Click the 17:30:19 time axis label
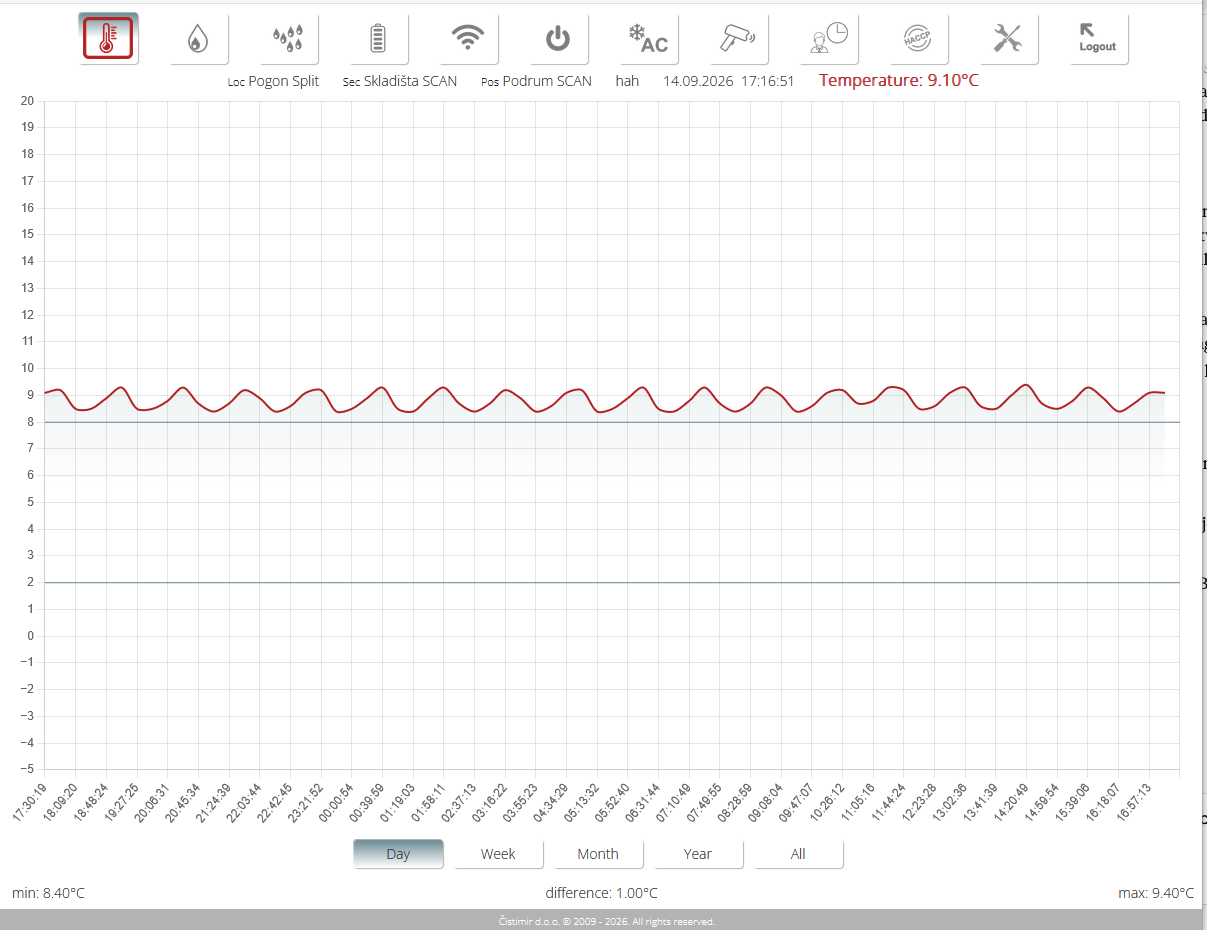 [x=30, y=802]
